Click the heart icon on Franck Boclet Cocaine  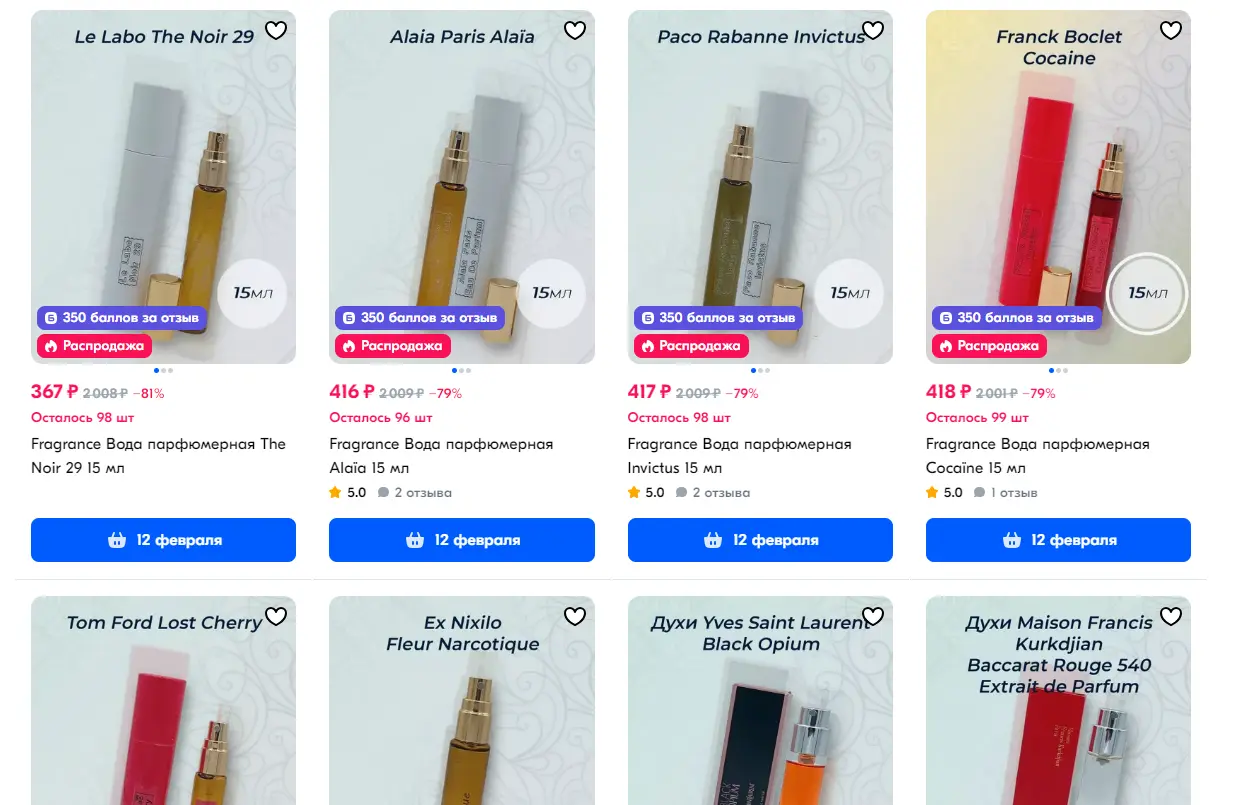[x=1171, y=31]
